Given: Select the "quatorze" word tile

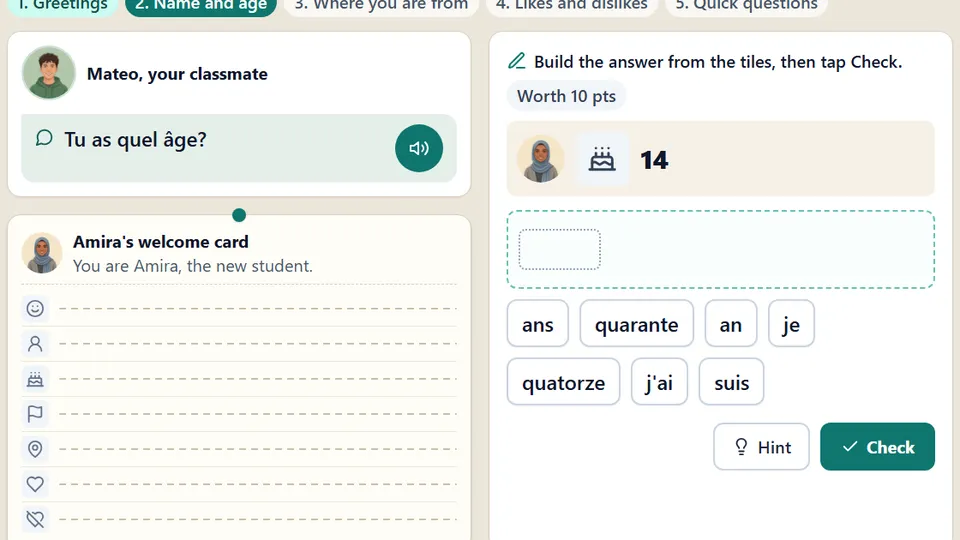Looking at the screenshot, I should [x=563, y=382].
